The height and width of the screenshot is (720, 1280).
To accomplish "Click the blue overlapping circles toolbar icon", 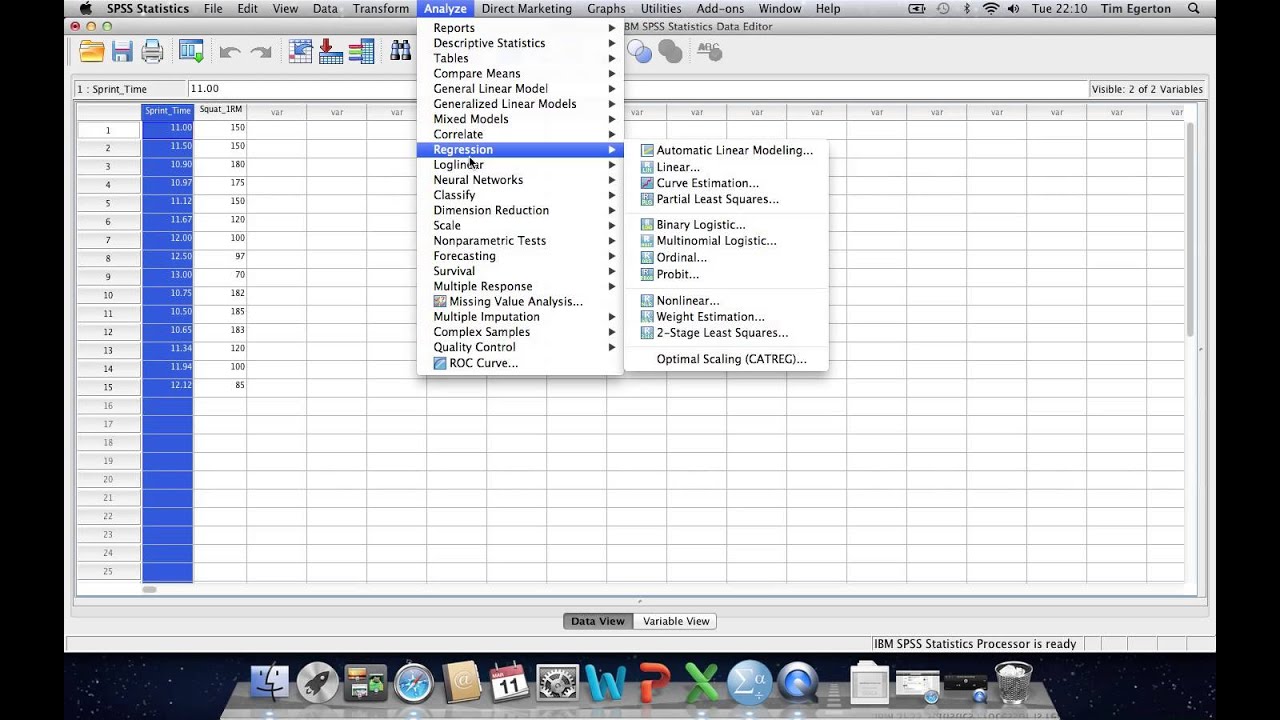I will pos(639,52).
